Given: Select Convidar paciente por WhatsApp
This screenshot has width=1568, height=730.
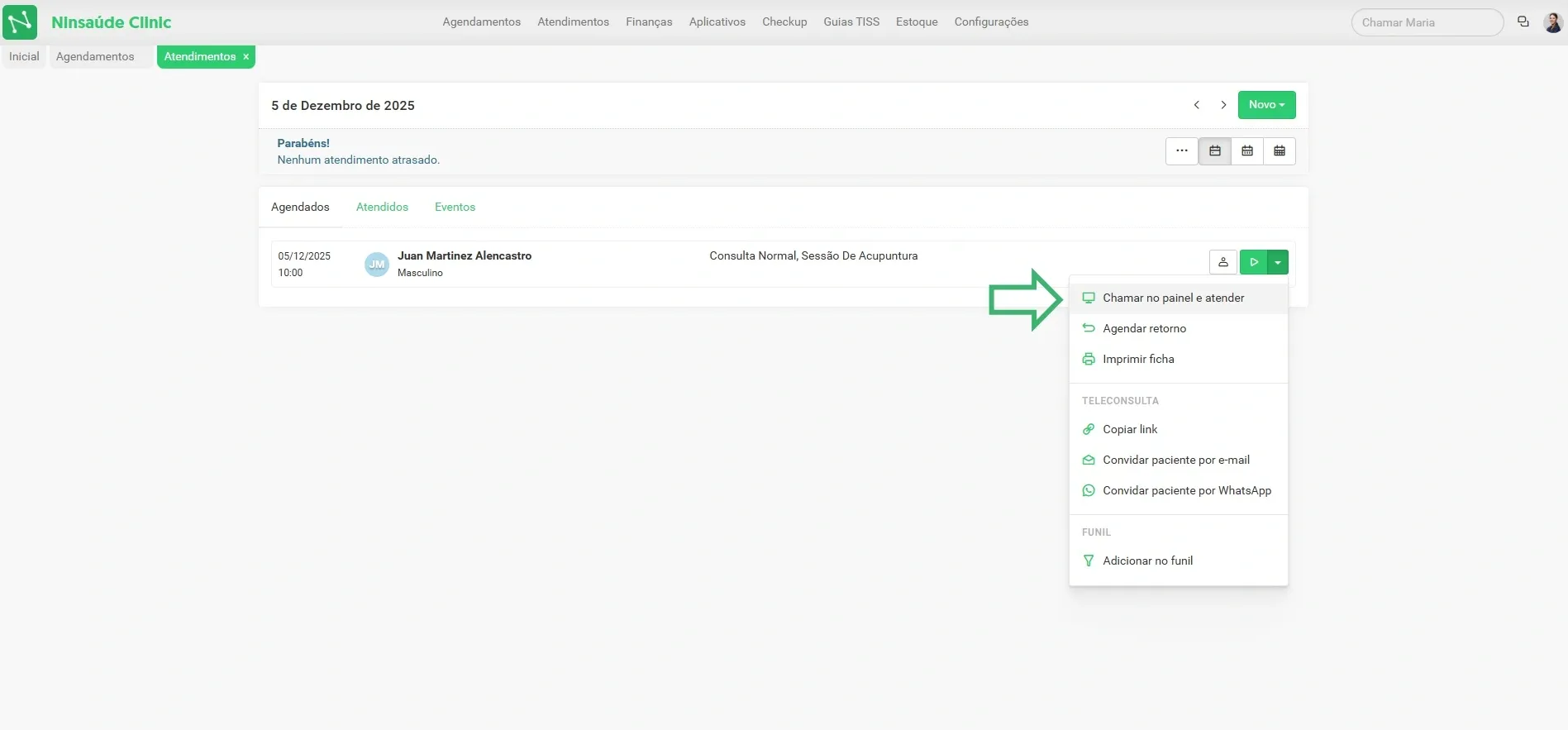Looking at the screenshot, I should click(1186, 490).
